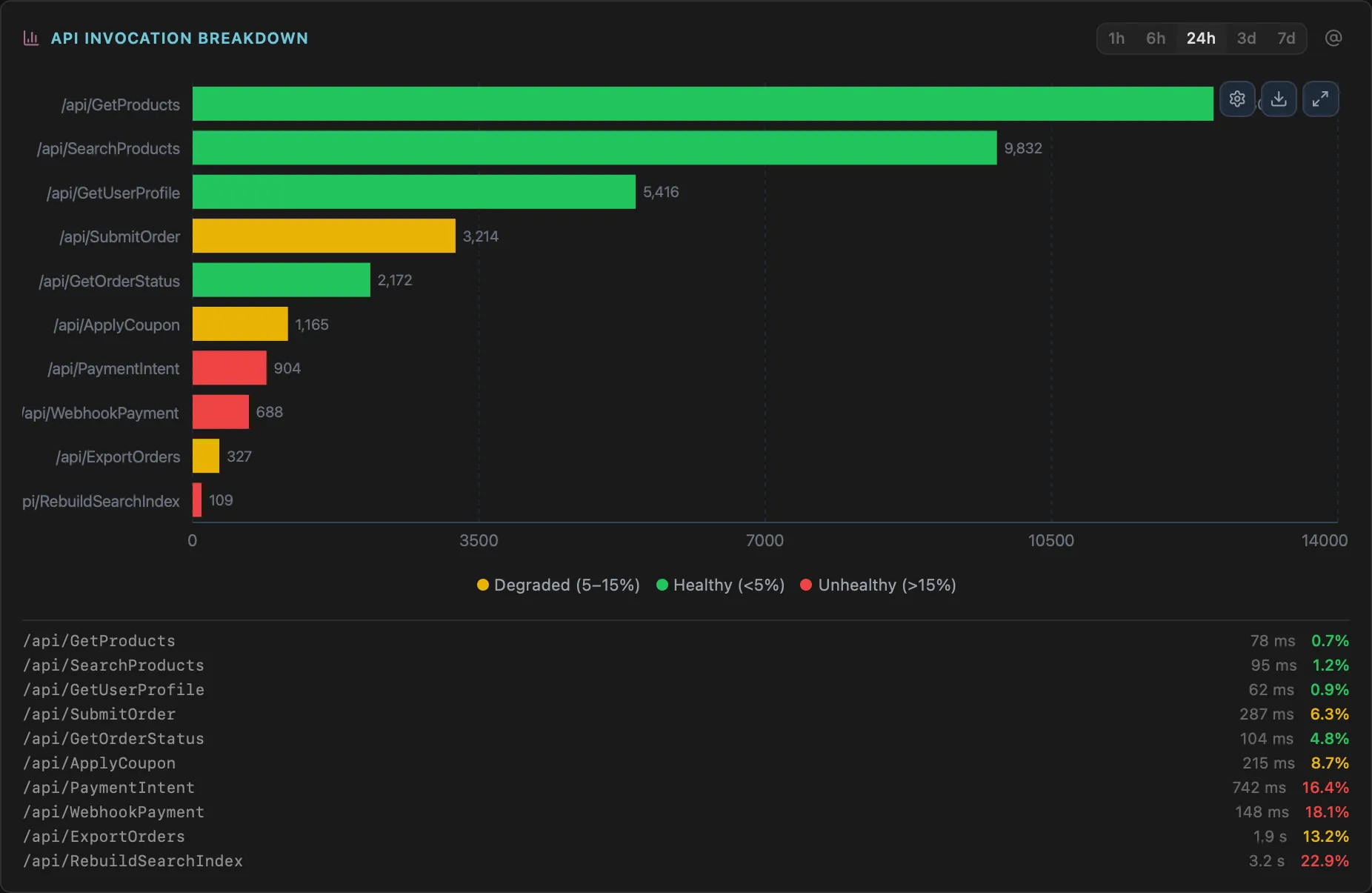1372x893 pixels.
Task: Select the /api/ExportOrders table row
Action: coord(104,837)
